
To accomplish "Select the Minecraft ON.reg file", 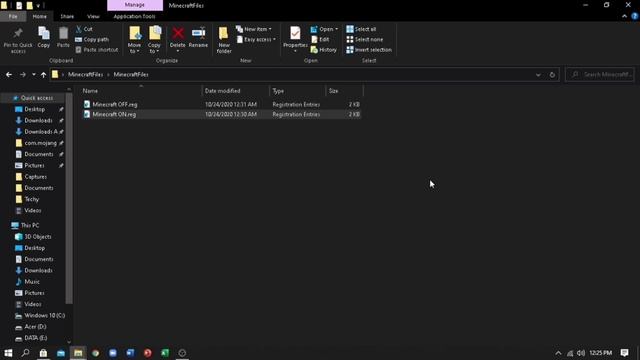I will pyautogui.click(x=221, y=115).
